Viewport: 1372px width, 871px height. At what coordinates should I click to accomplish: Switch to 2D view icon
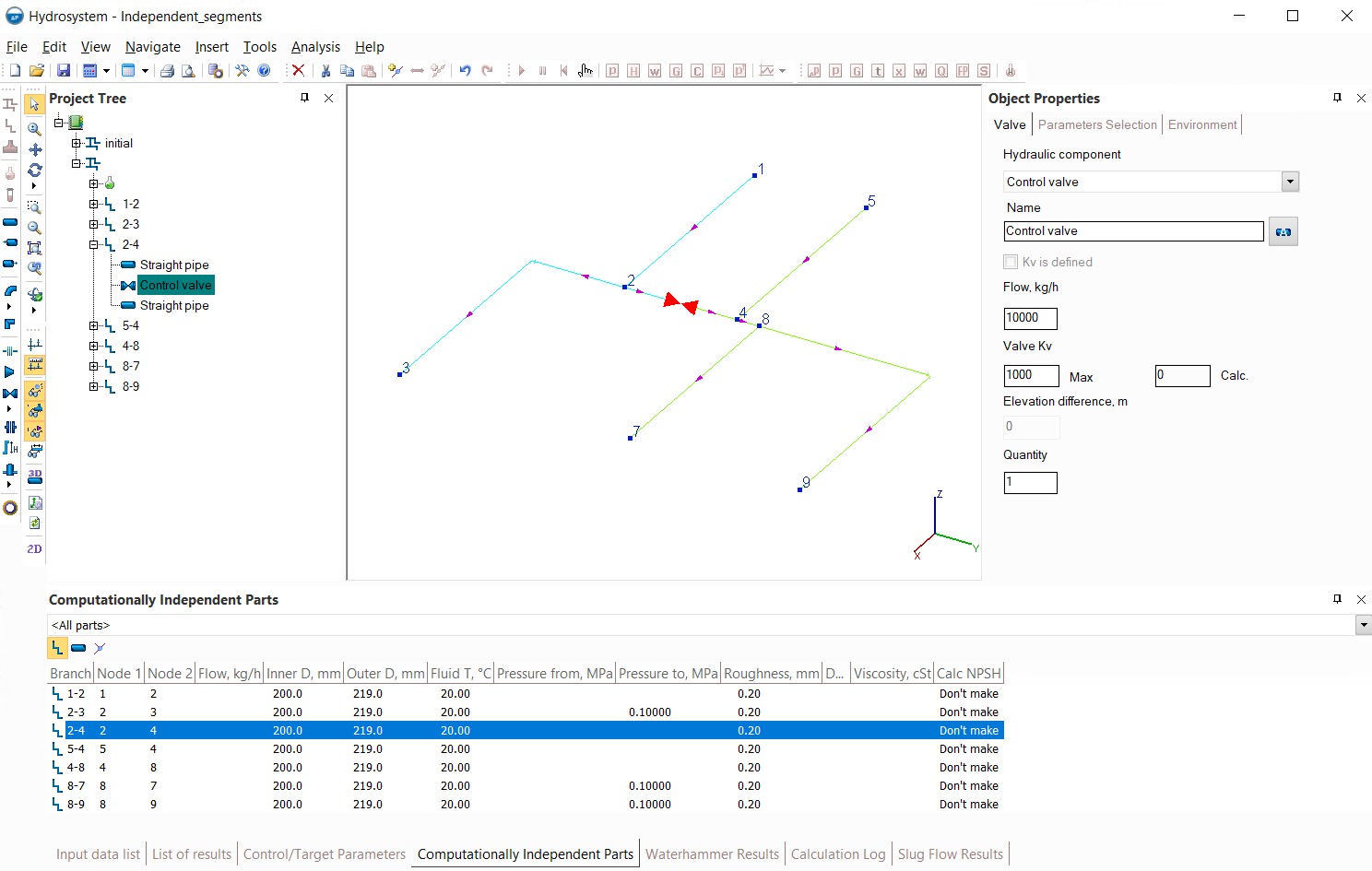35,548
